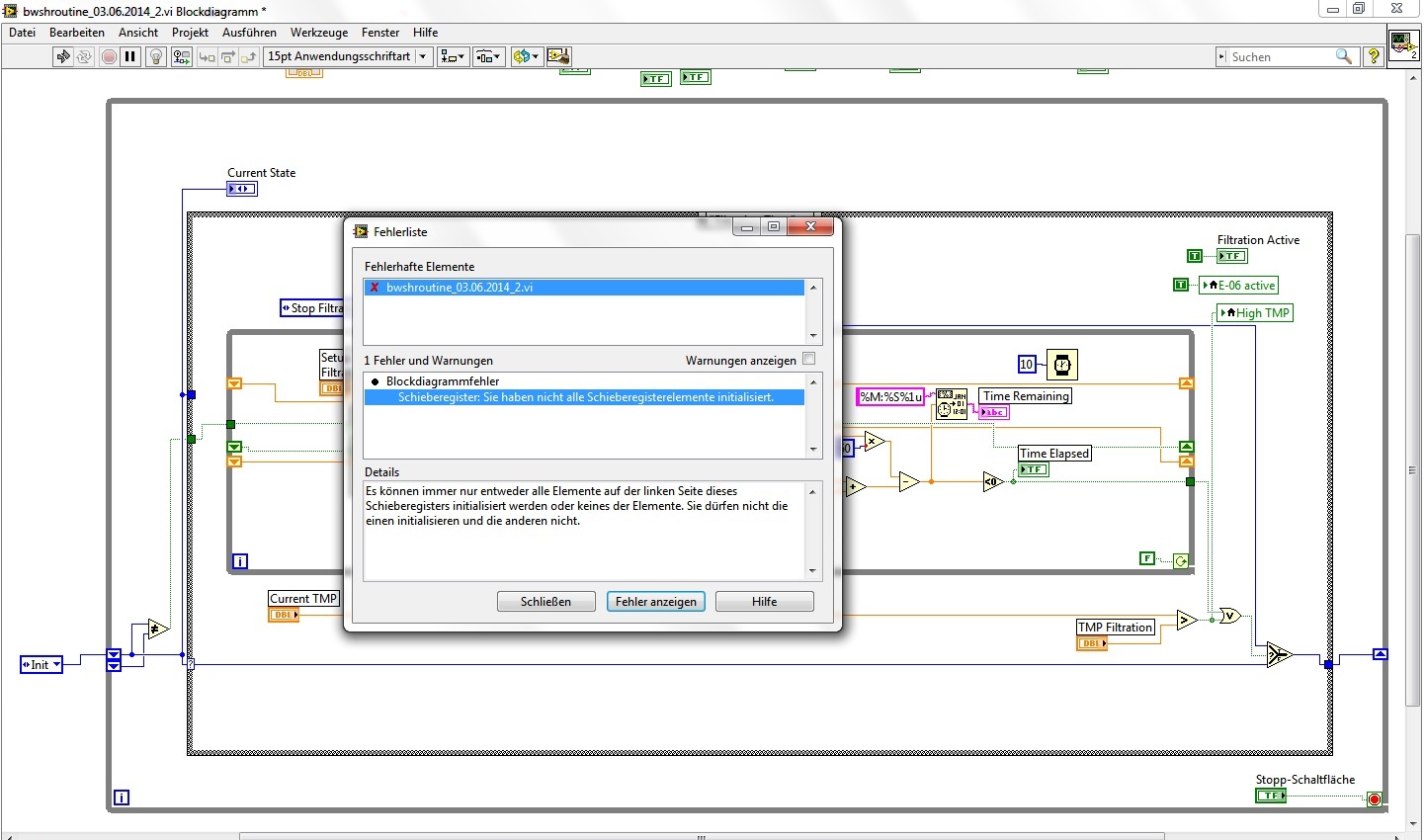Toggle True constant wired to E-06 active
The width and height of the screenshot is (1425, 840).
click(1181, 285)
